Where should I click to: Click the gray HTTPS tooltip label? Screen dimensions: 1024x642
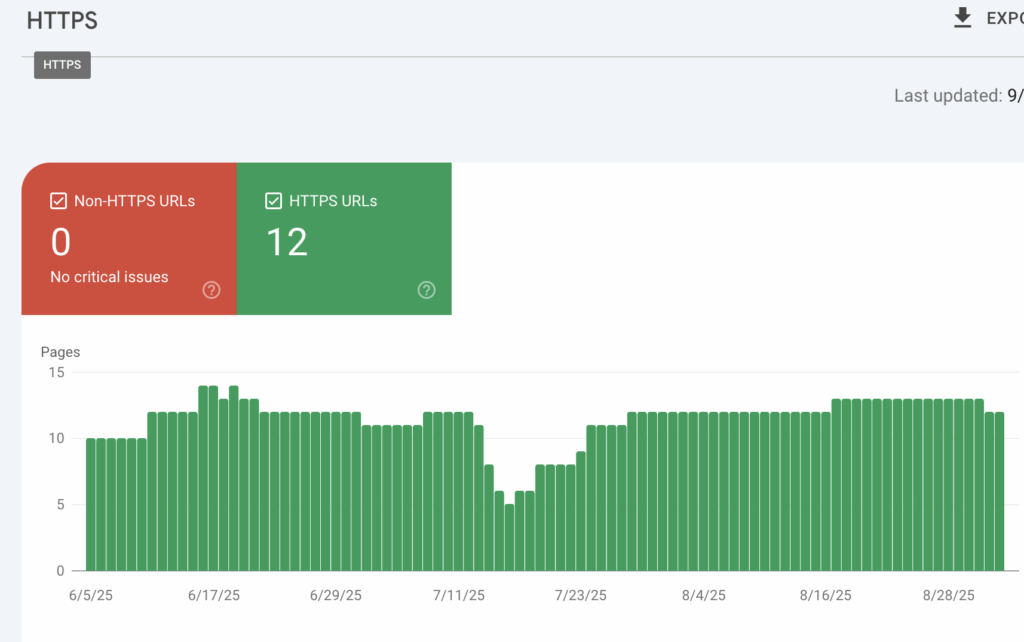click(62, 65)
